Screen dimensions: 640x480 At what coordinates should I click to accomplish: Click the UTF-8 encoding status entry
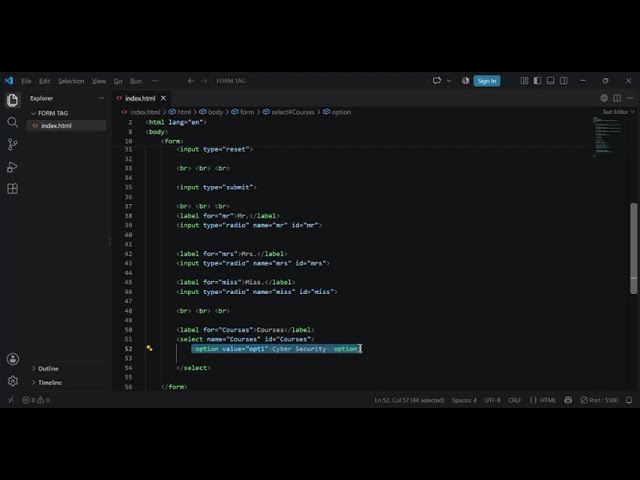(x=492, y=400)
